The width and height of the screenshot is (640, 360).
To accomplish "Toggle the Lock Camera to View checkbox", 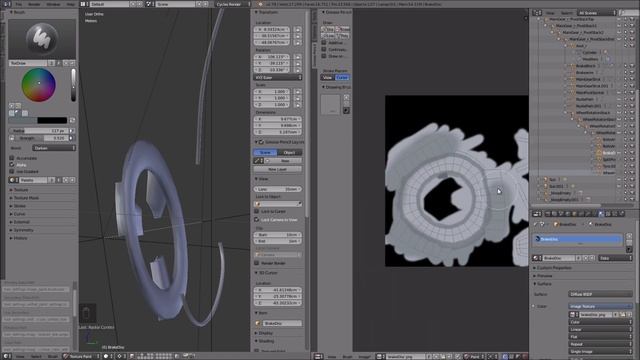I will (x=257, y=220).
